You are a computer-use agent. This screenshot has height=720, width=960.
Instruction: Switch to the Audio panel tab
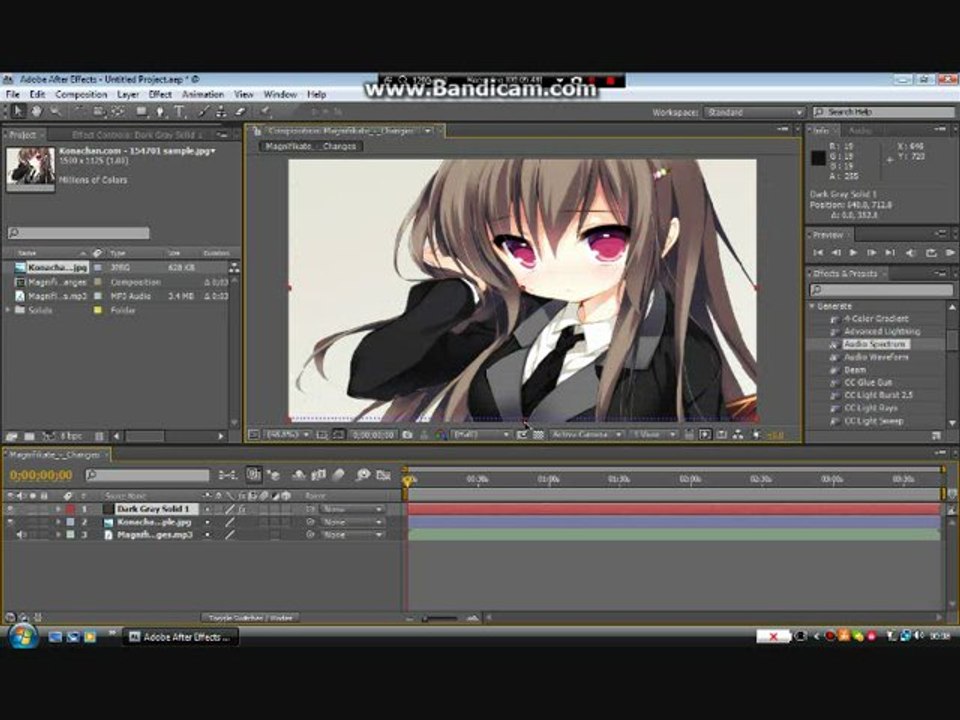click(x=860, y=130)
